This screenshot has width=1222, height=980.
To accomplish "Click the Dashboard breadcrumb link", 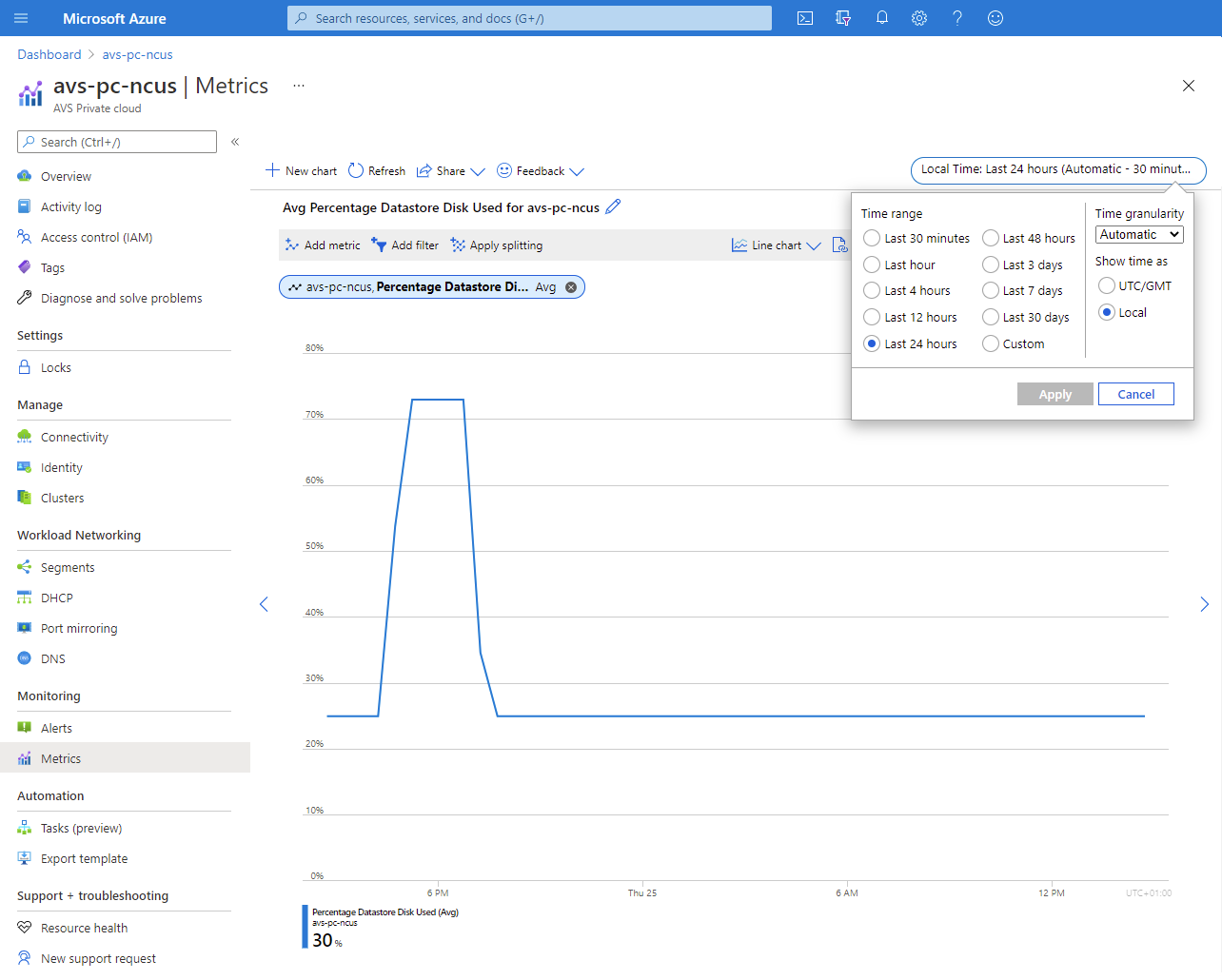I will (49, 54).
